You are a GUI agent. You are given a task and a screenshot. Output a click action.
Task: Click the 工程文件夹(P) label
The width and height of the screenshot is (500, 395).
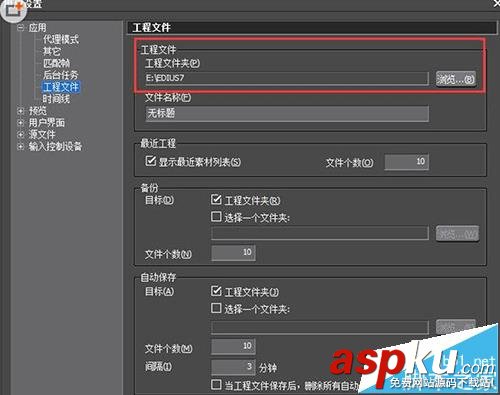pos(172,63)
